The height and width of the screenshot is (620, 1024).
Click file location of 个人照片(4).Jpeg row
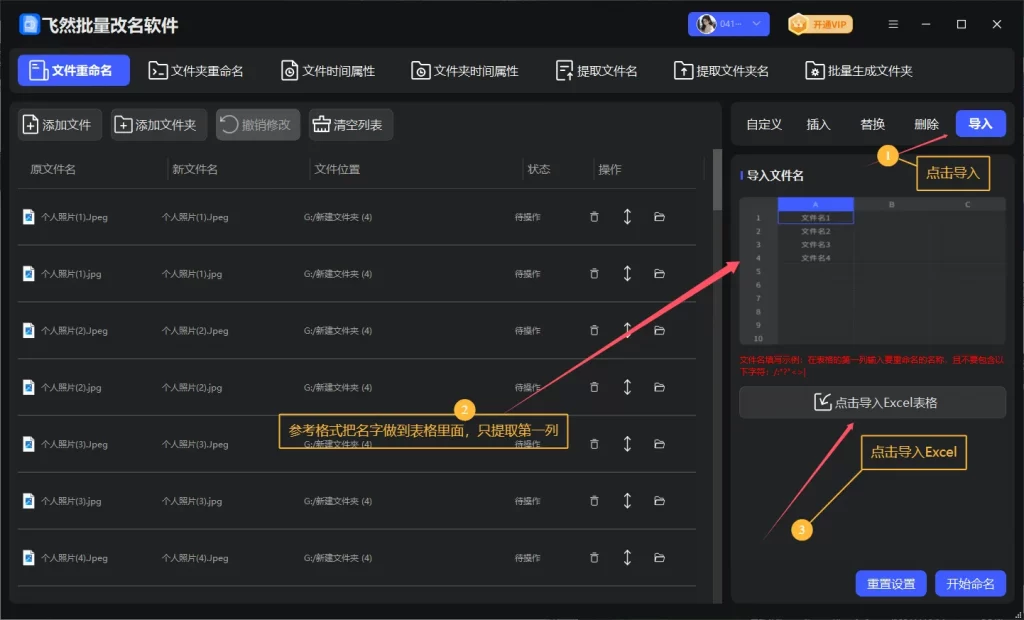tap(338, 558)
